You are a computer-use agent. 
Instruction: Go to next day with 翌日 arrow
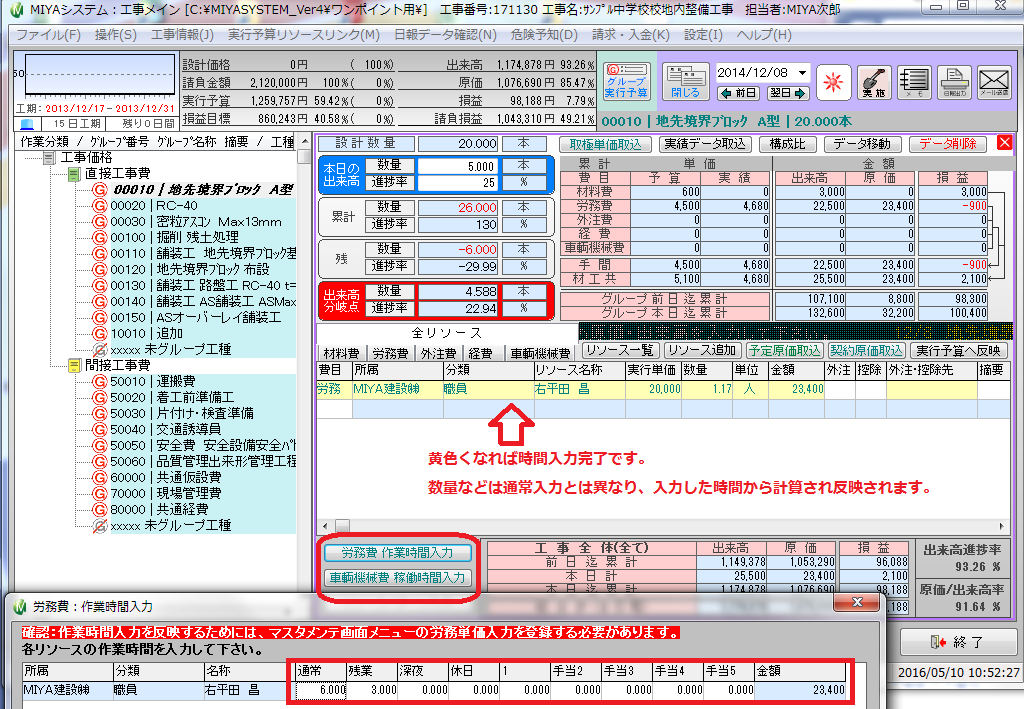pyautogui.click(x=788, y=93)
